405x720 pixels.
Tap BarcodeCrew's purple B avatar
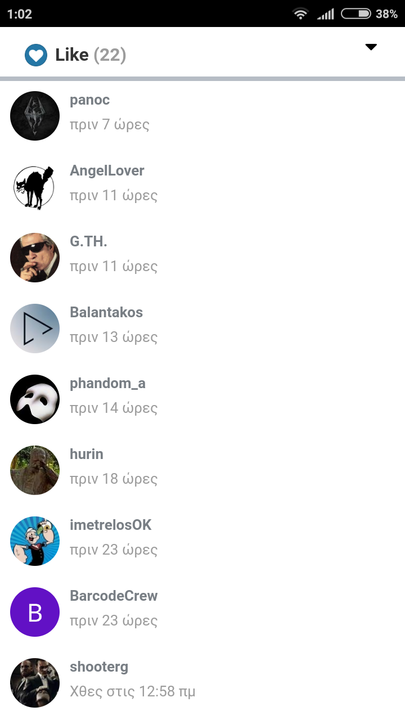pos(35,612)
